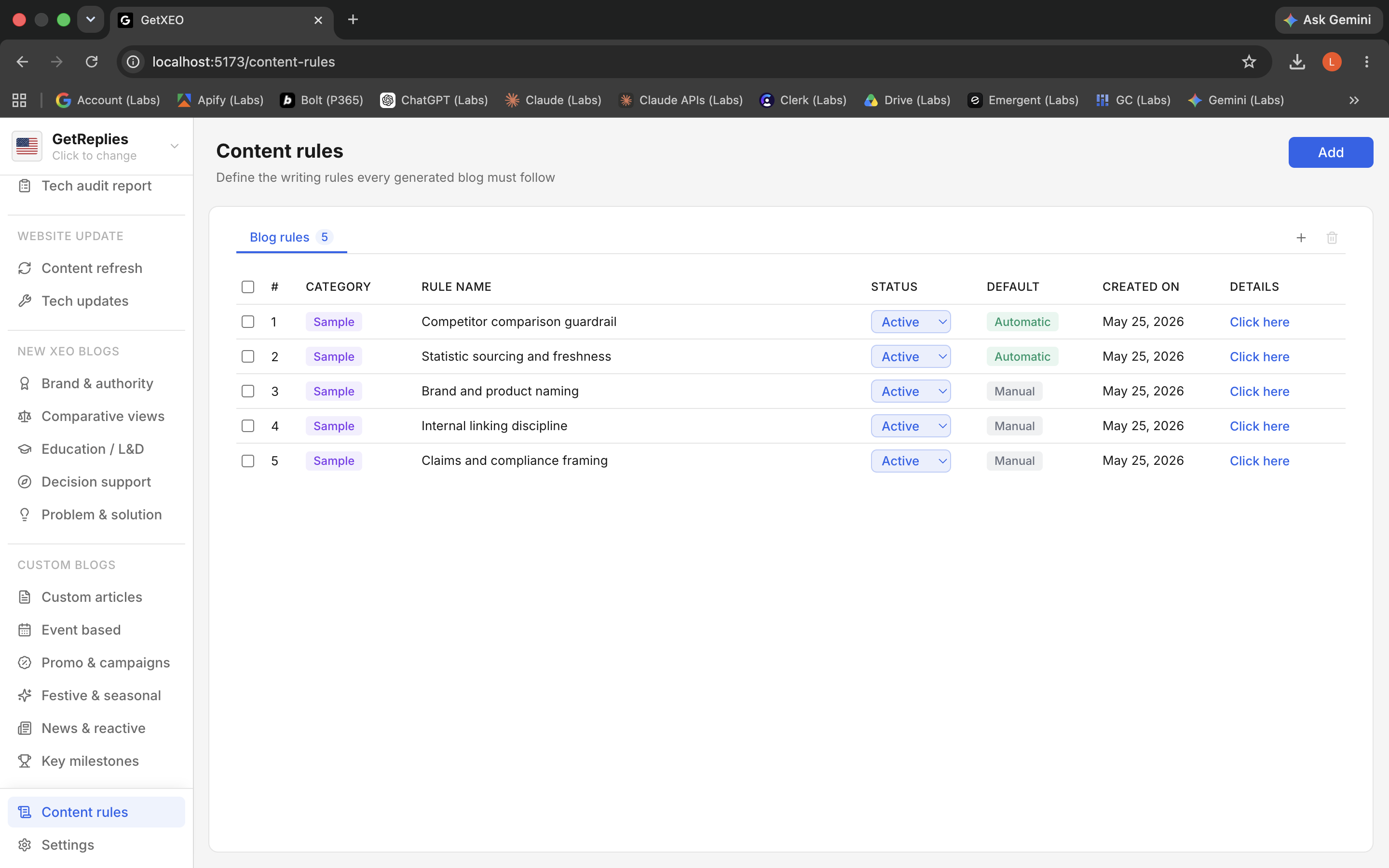Click the Key milestones trophy icon
This screenshot has width=1389, height=868.
pos(25,760)
